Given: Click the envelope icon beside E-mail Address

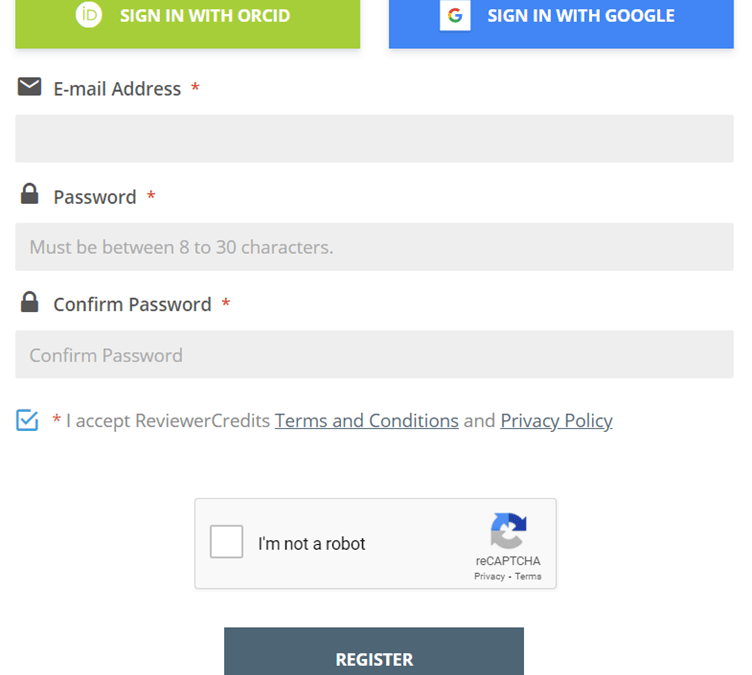Looking at the screenshot, I should click(29, 87).
